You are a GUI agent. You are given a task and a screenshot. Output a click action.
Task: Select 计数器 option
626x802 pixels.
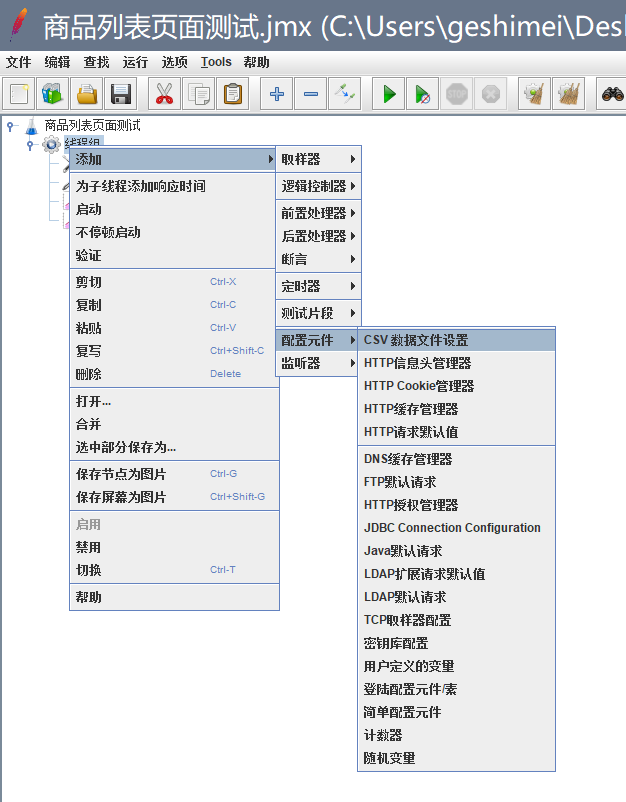[456, 735]
